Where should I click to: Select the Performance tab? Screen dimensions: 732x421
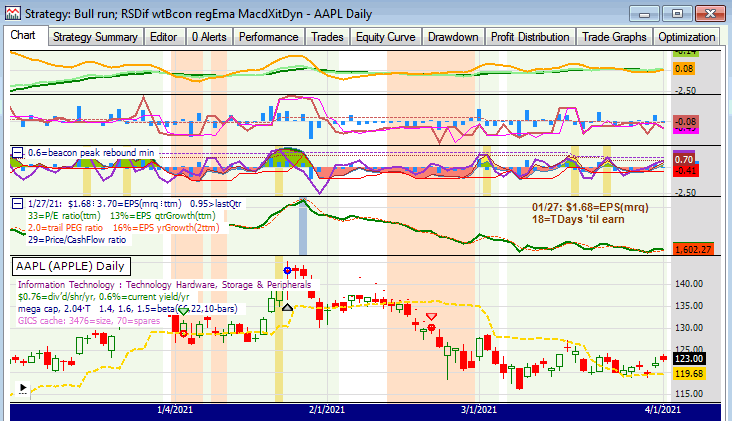(x=268, y=37)
